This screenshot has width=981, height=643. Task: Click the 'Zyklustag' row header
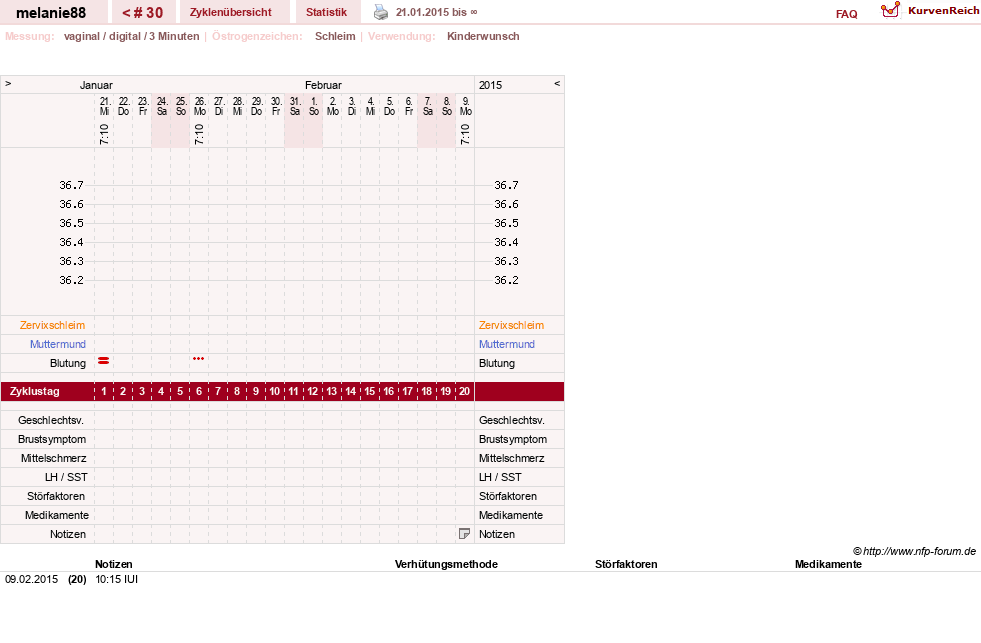pos(34,392)
